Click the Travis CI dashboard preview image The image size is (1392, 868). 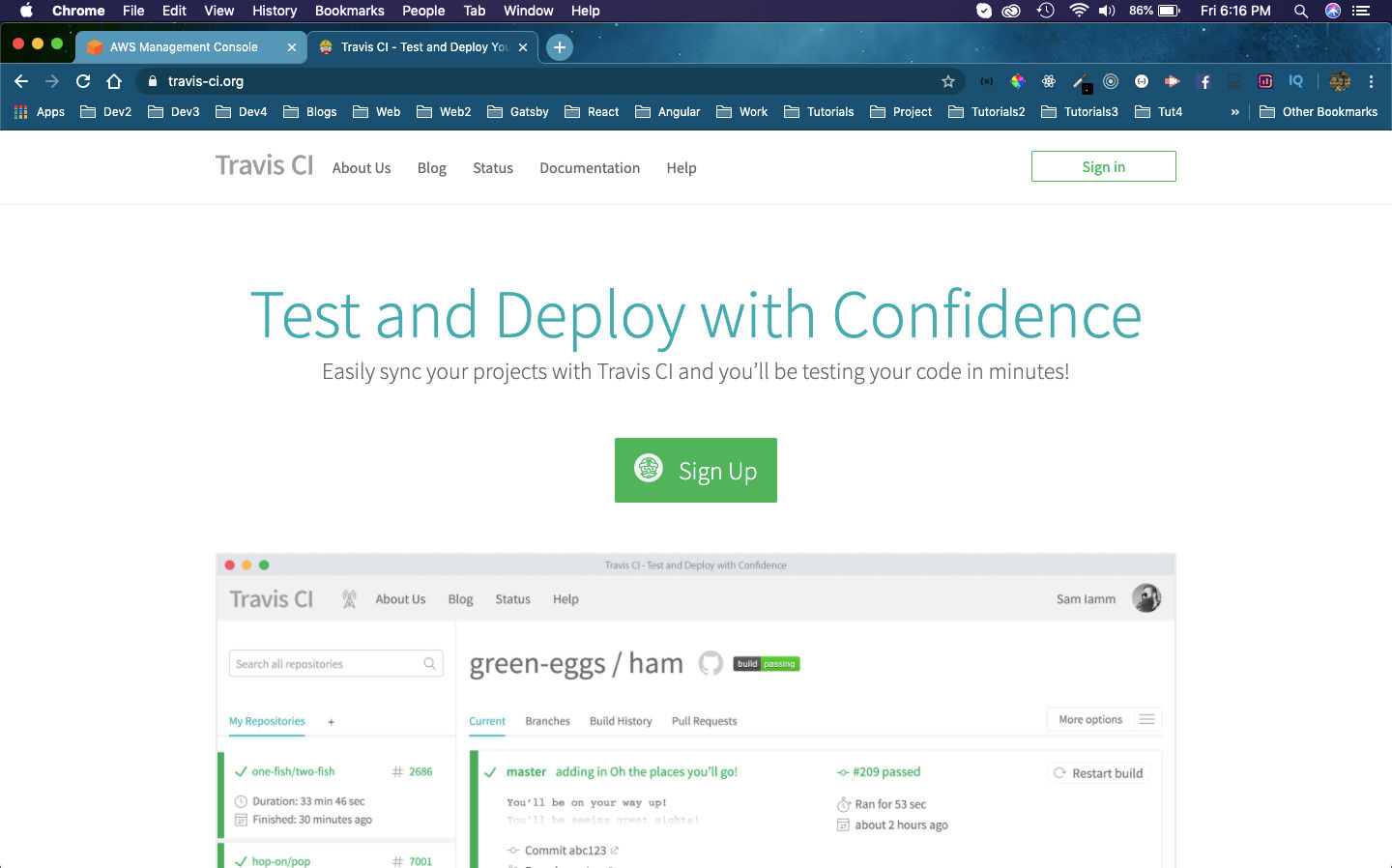point(696,710)
